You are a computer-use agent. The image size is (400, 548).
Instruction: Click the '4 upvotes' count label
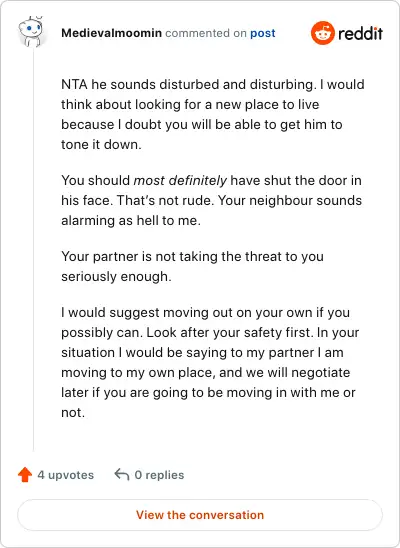[x=66, y=475]
